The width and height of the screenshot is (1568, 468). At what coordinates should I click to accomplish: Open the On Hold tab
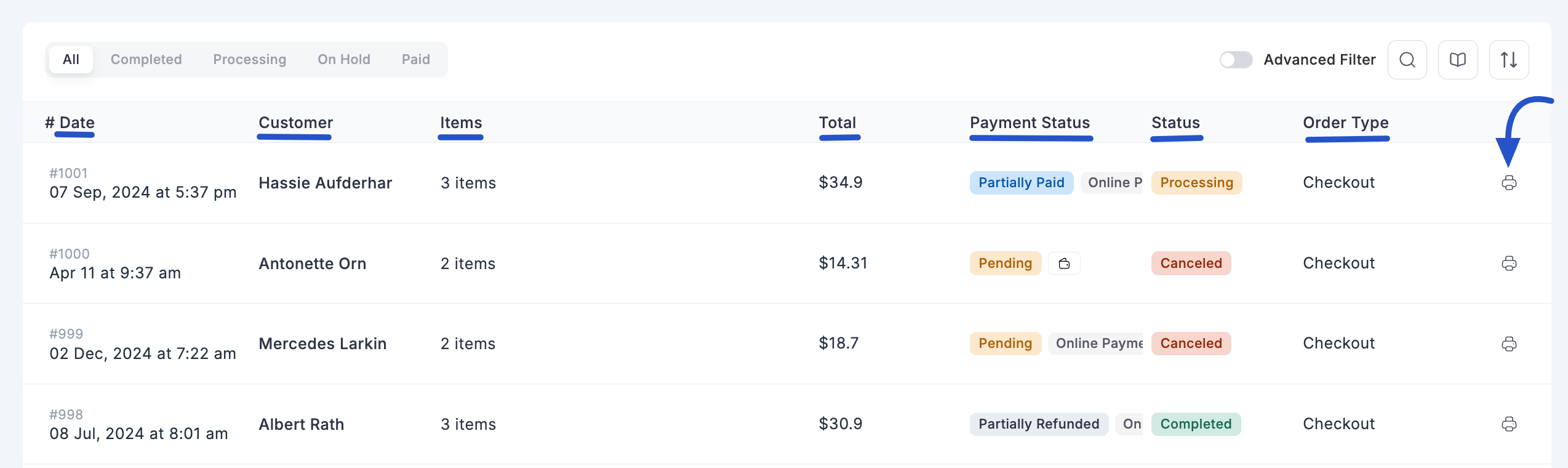(343, 59)
